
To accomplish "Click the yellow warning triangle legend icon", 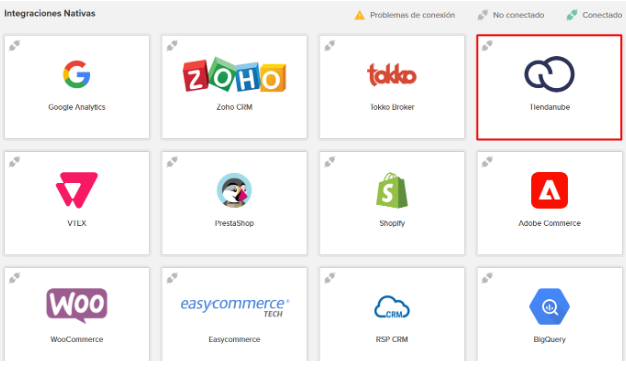I will [x=359, y=15].
